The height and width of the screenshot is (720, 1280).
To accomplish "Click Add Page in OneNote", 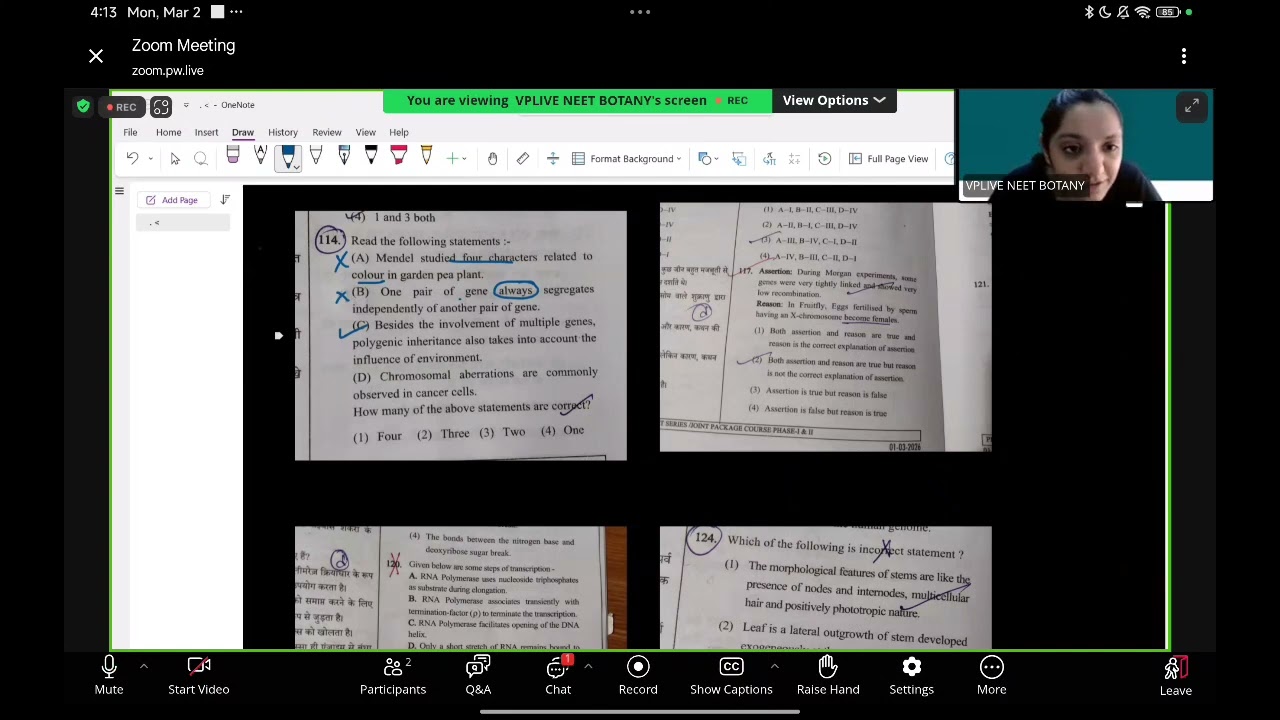I will (x=172, y=200).
